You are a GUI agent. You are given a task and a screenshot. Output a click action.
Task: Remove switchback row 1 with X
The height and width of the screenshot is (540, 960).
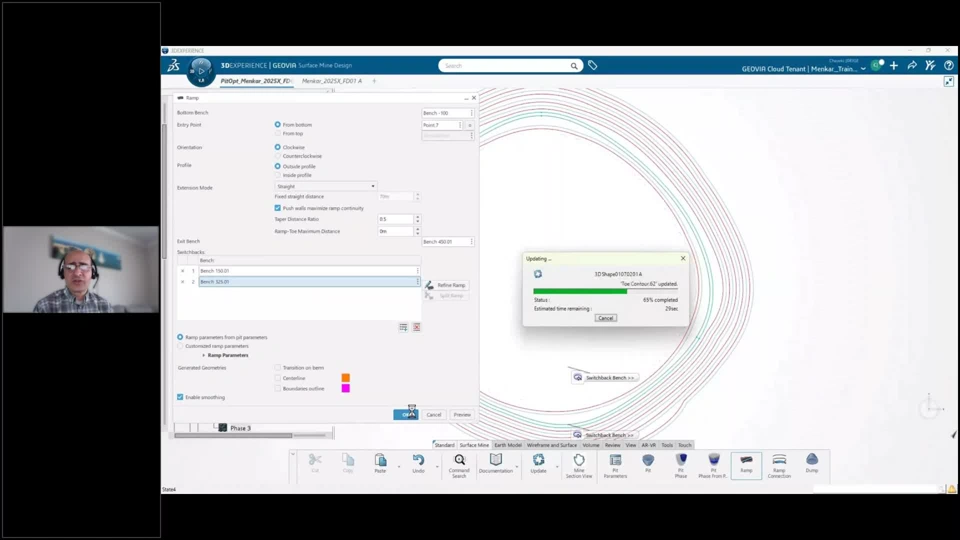coord(182,271)
